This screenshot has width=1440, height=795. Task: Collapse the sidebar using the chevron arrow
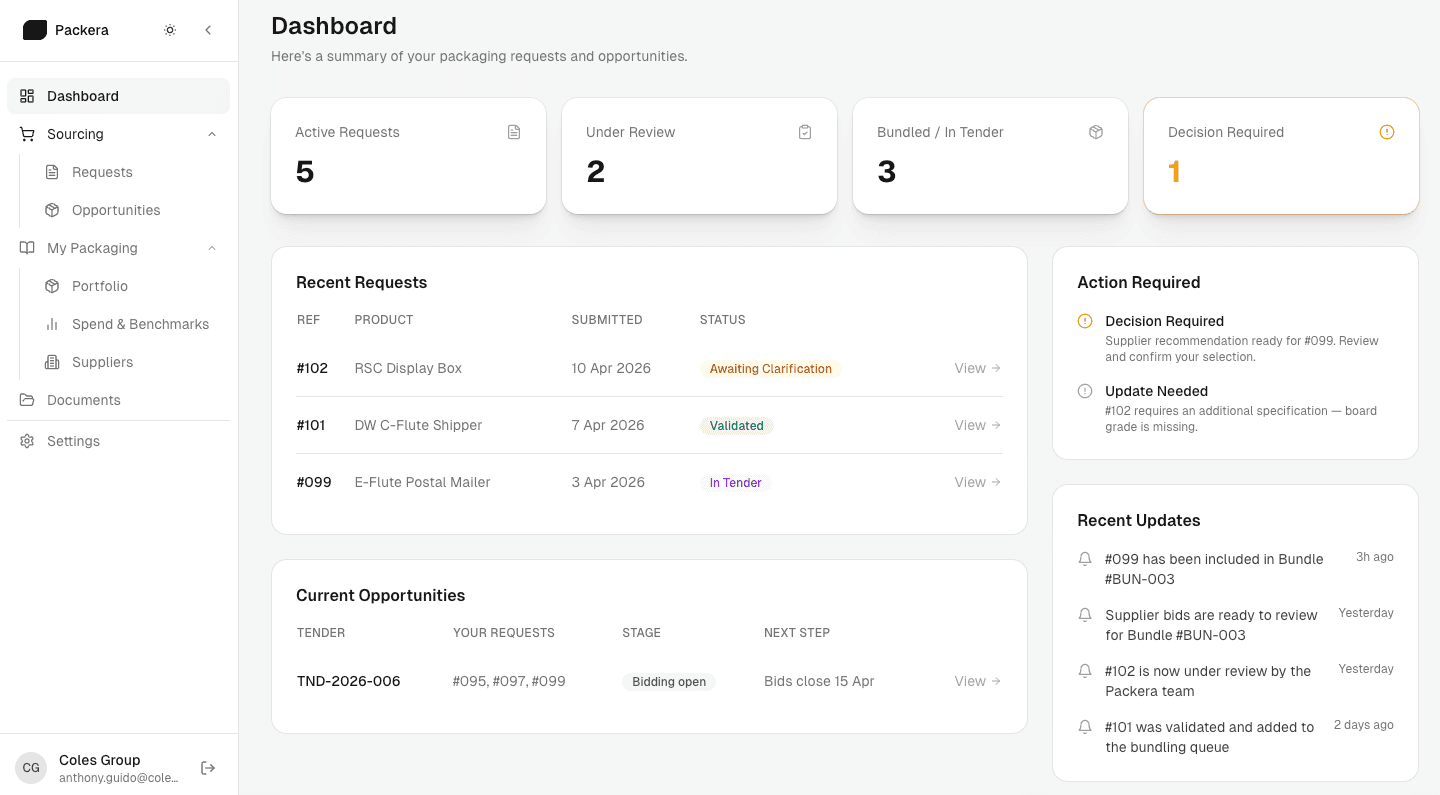pos(208,30)
